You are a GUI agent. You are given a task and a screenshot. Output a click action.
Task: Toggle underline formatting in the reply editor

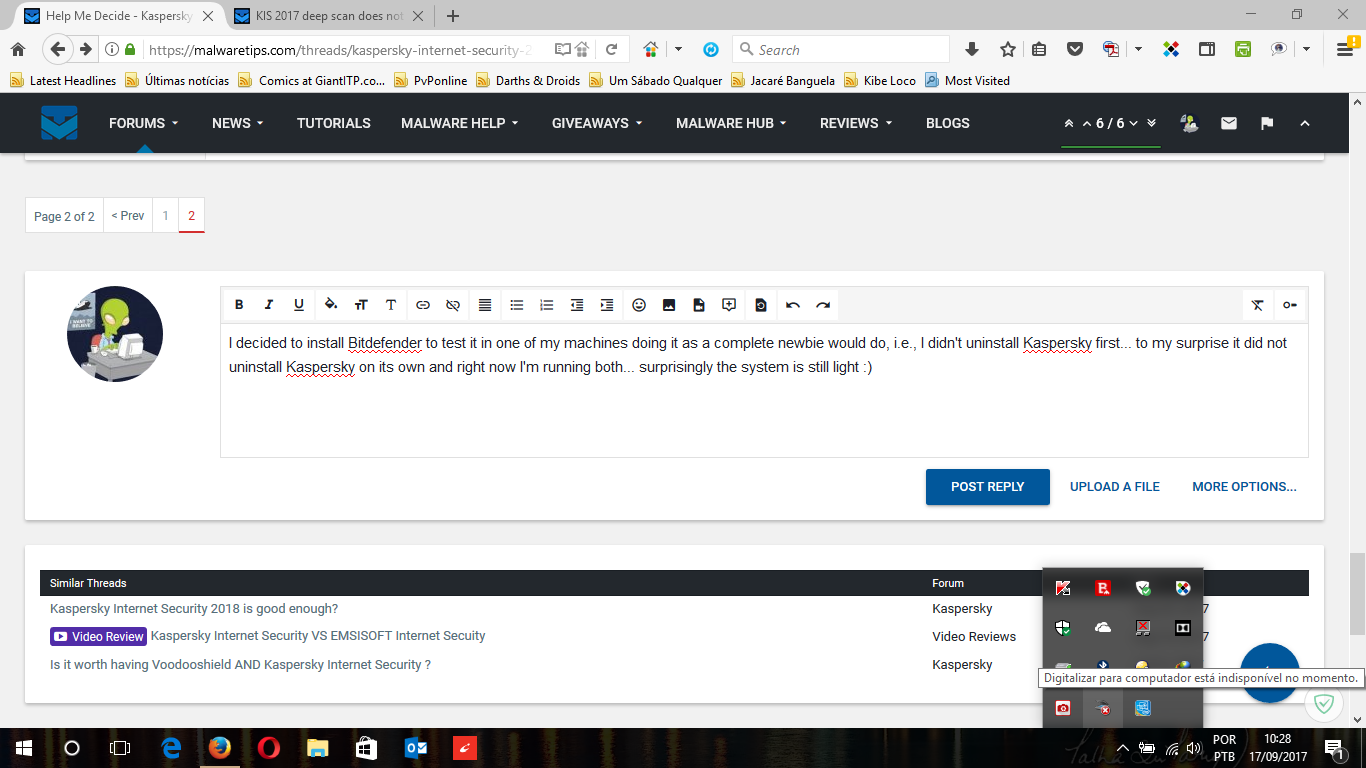coord(299,305)
